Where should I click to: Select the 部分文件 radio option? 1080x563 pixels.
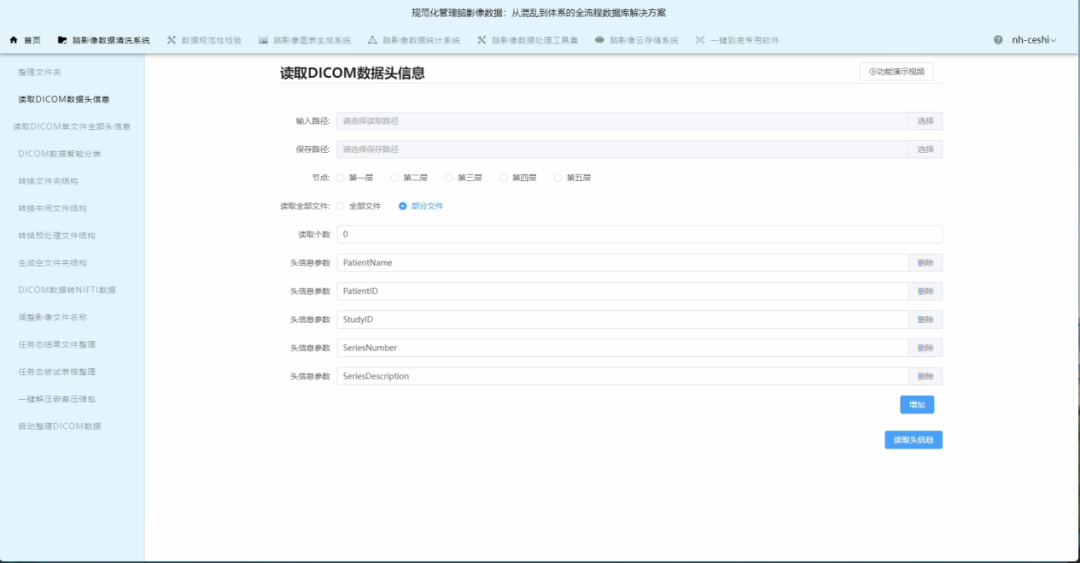click(403, 206)
